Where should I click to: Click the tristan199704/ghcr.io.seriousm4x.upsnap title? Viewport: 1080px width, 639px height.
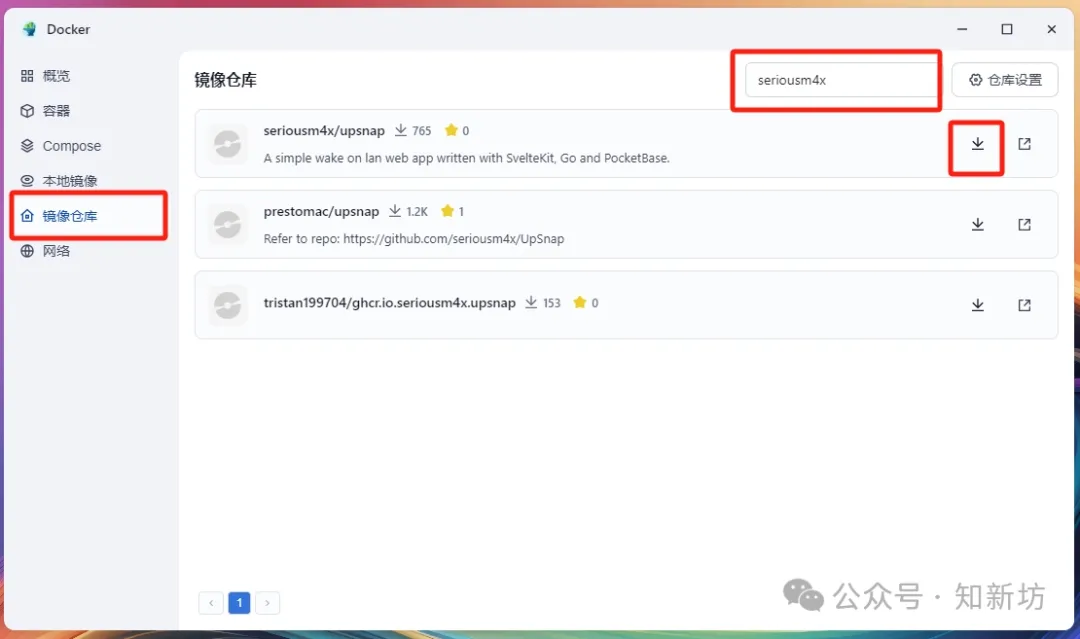[389, 303]
